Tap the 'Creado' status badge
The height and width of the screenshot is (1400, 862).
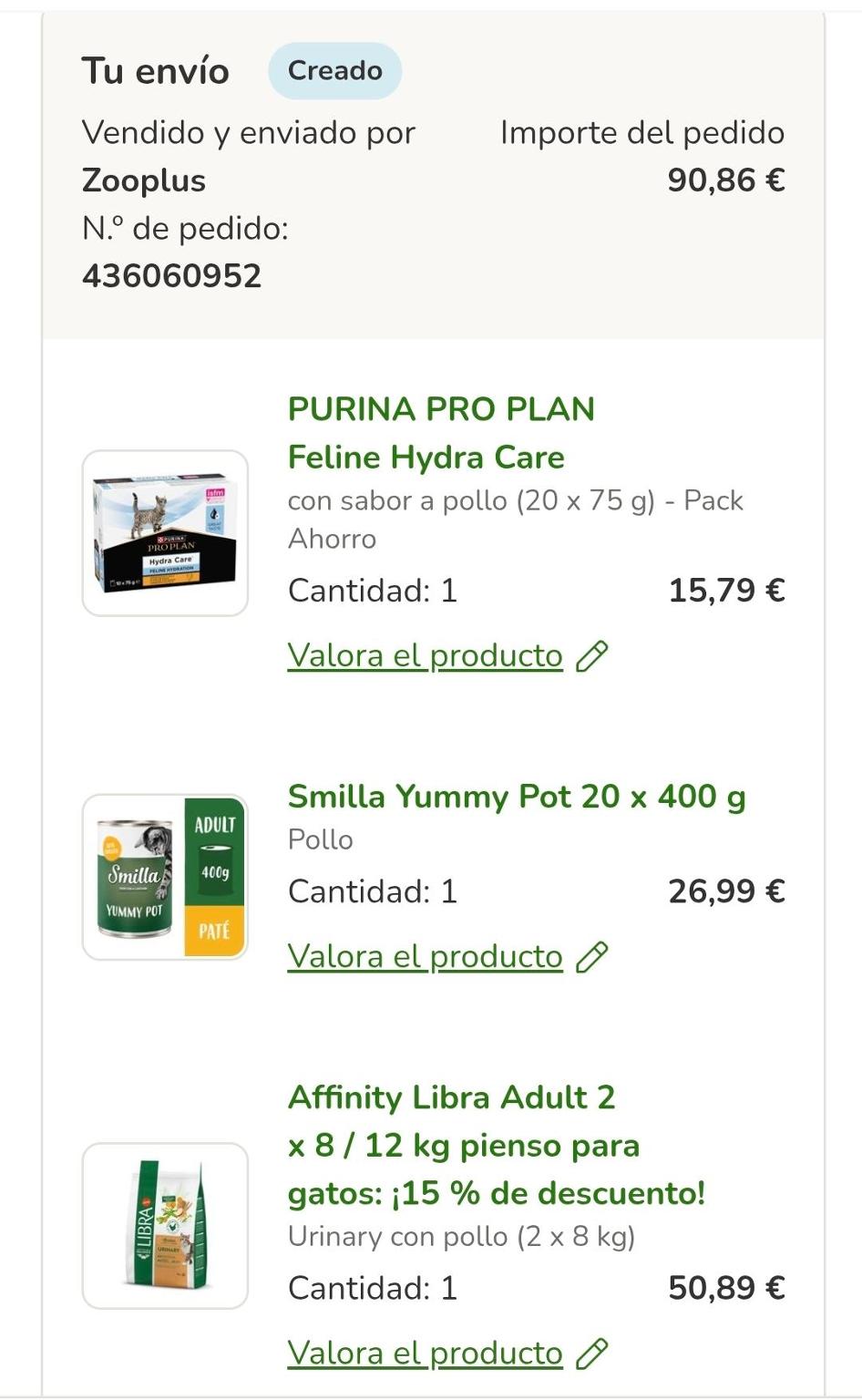click(x=334, y=71)
